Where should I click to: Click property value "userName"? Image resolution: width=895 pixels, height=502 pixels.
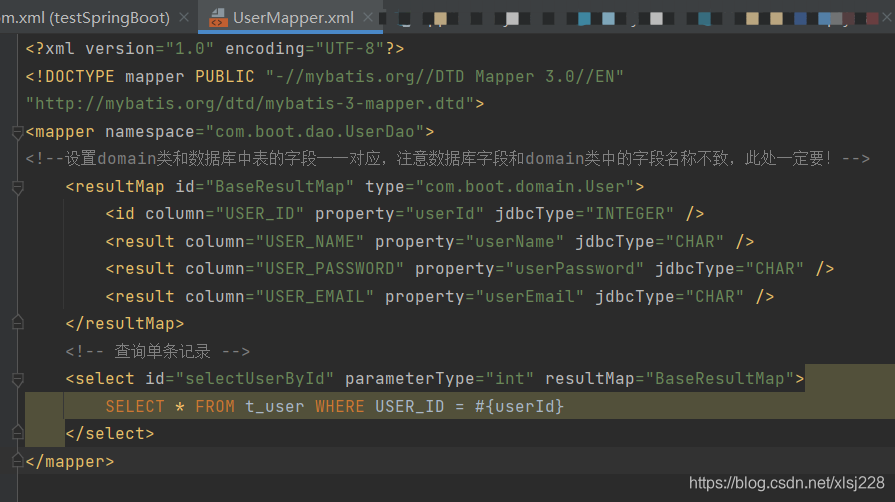[514, 241]
